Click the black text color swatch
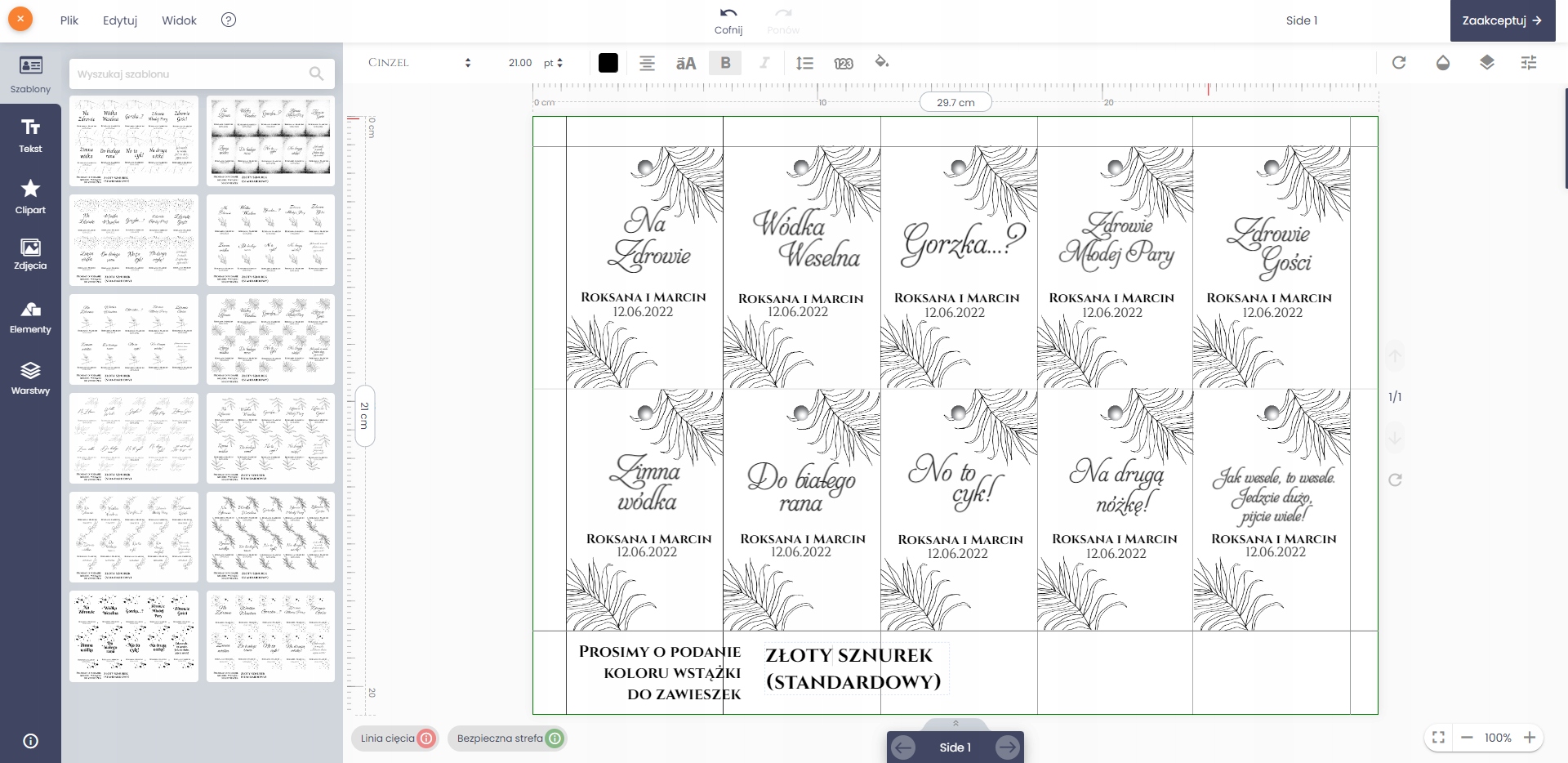Viewport: 1568px width, 763px height. (x=608, y=63)
